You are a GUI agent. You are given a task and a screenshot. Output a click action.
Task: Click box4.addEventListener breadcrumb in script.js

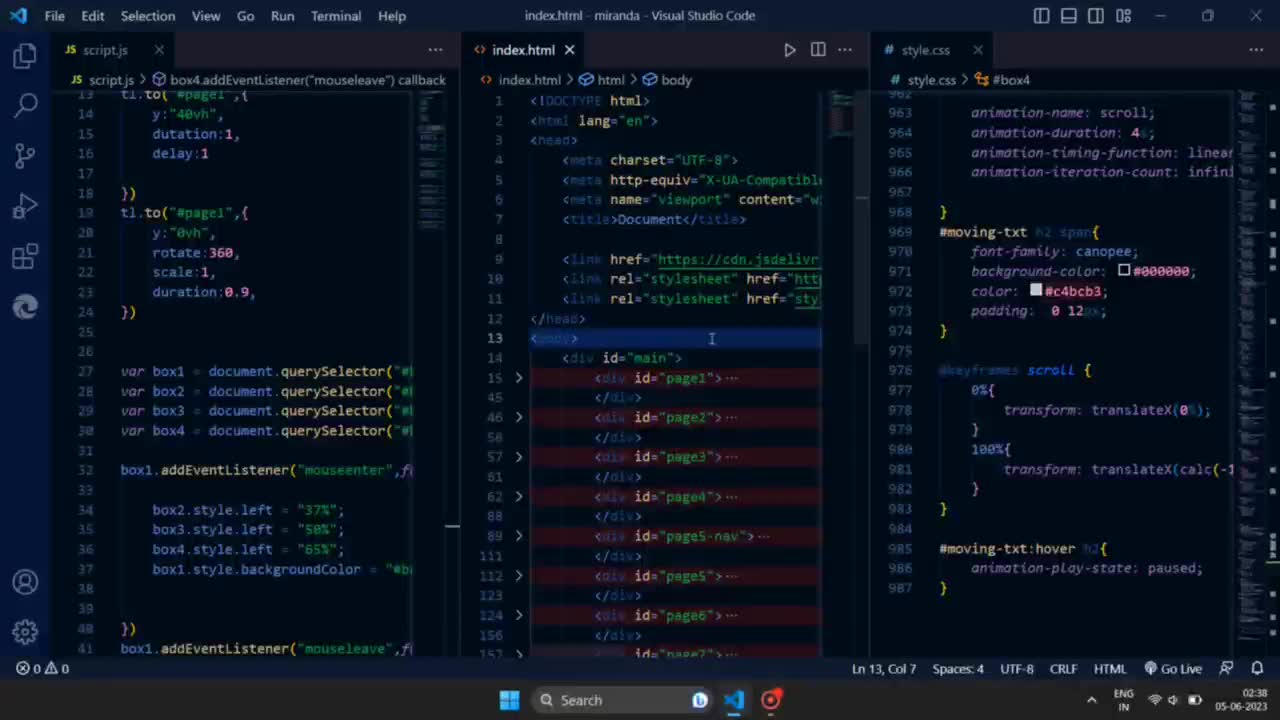pos(299,80)
